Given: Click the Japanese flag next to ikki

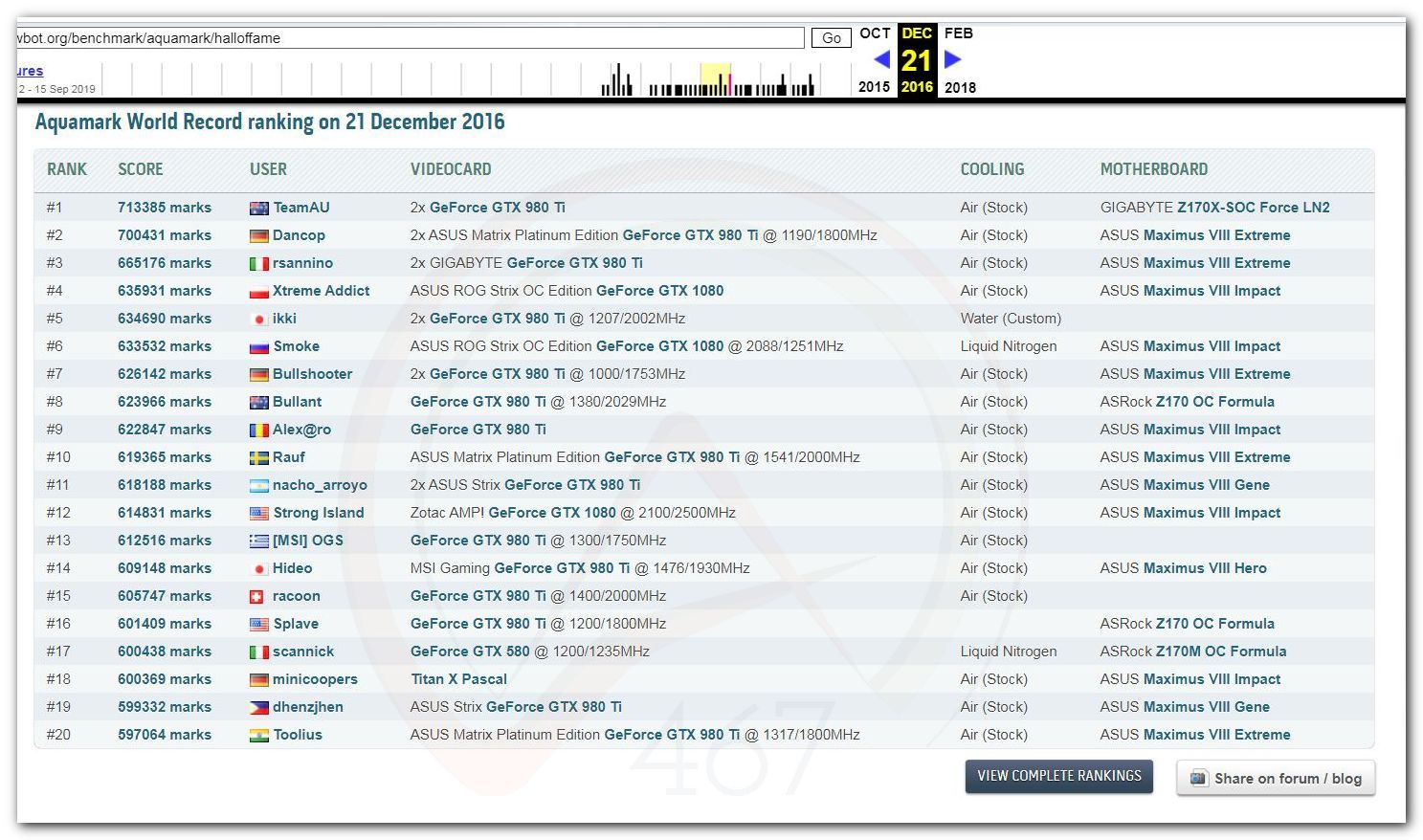Looking at the screenshot, I should pos(258,319).
